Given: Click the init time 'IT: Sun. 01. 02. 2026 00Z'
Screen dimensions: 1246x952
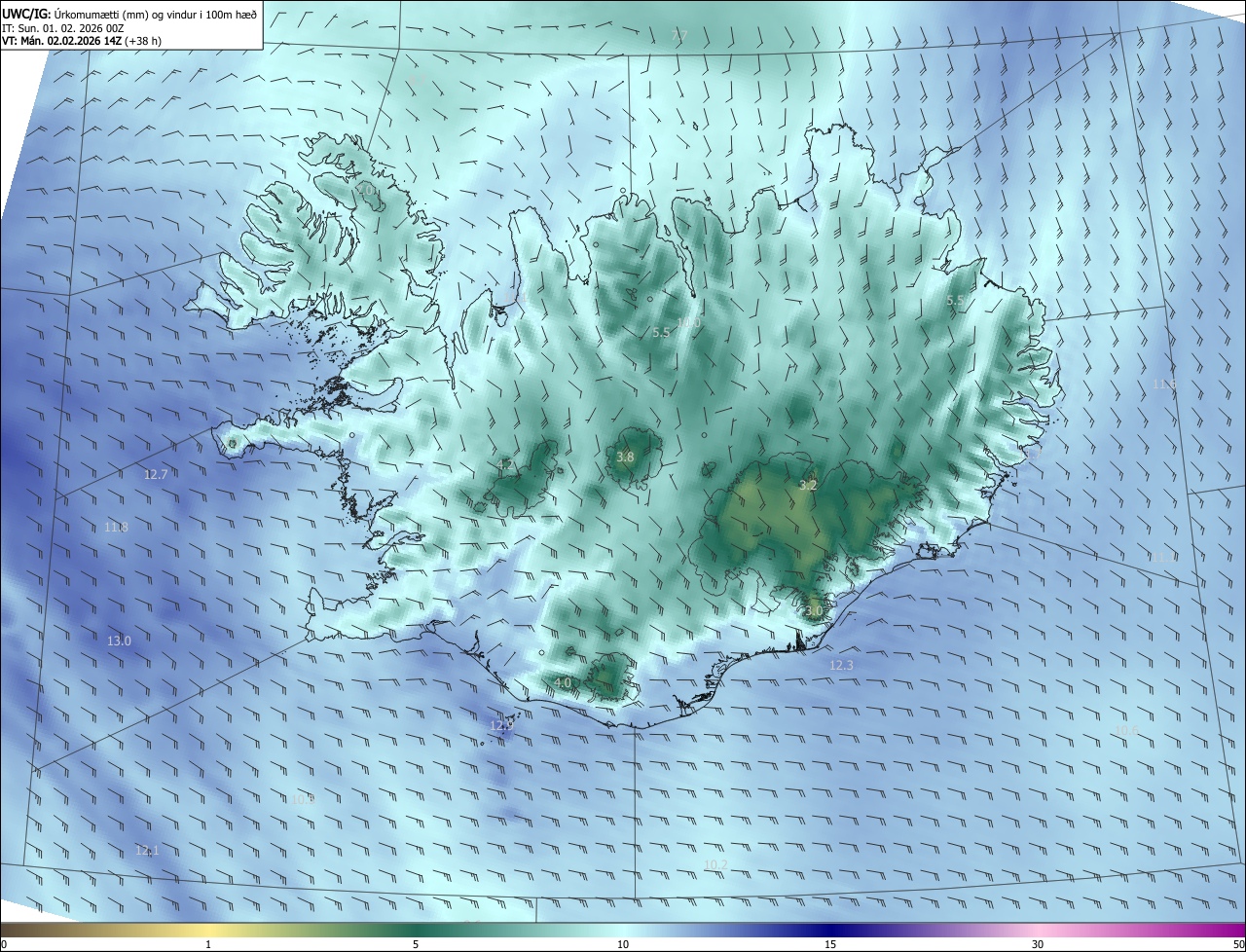Looking at the screenshot, I should pyautogui.click(x=62, y=28).
